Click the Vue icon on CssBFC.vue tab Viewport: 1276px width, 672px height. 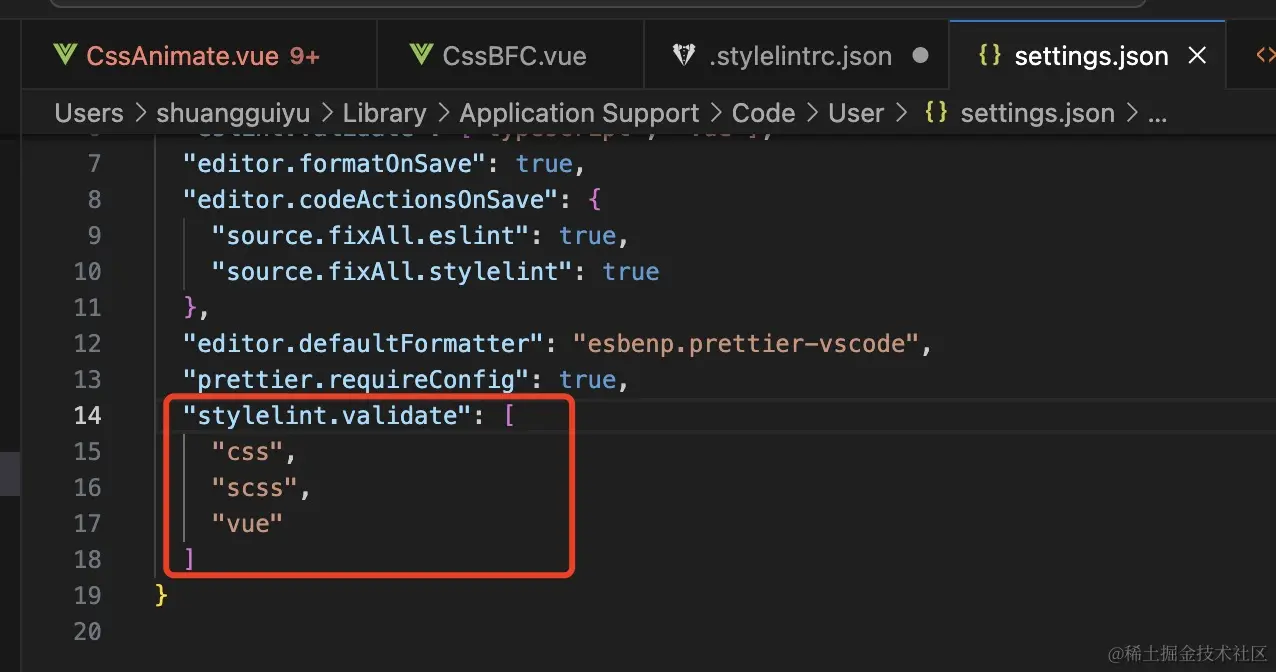tap(419, 55)
